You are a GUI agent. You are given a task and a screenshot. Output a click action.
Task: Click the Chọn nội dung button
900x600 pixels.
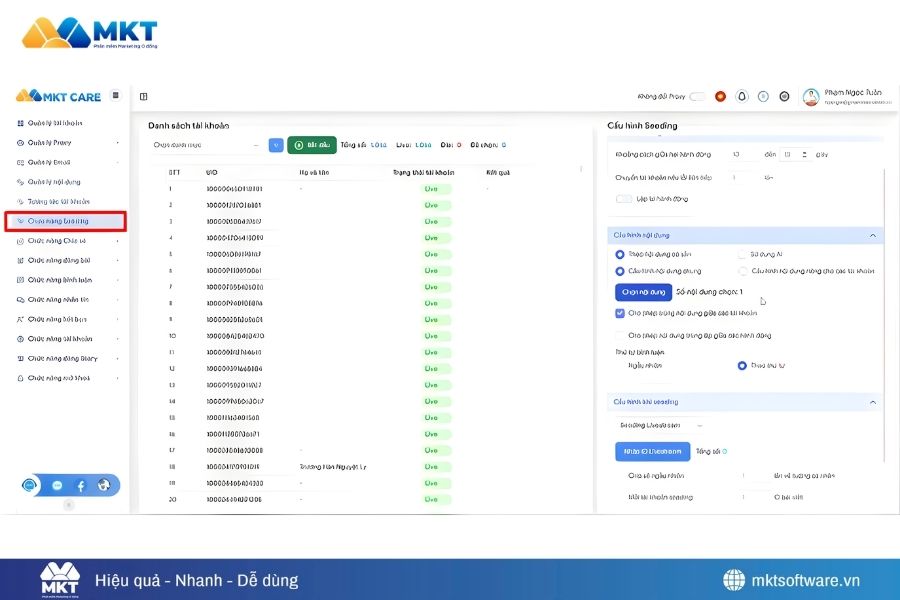tap(643, 292)
